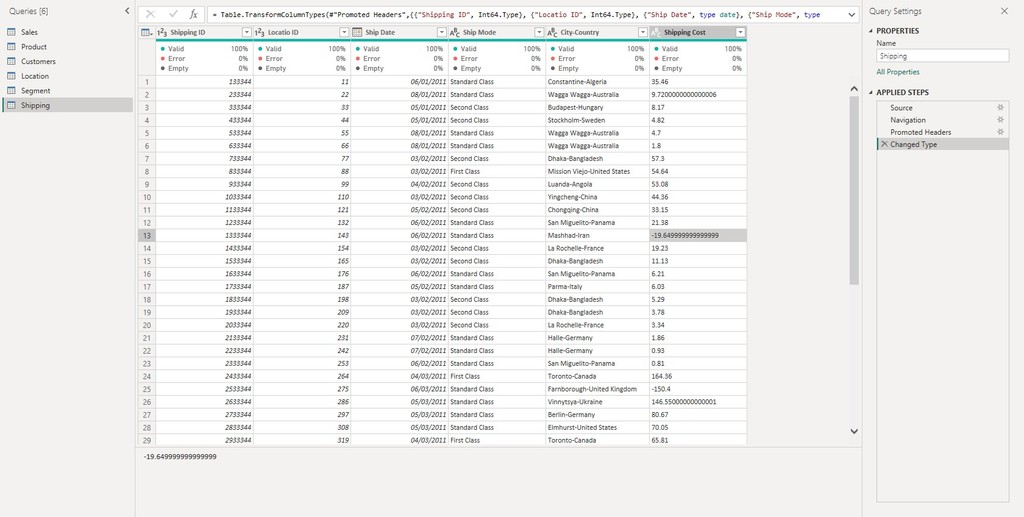This screenshot has width=1024, height=517.
Task: Expand the formula bar
Action: click(852, 14)
